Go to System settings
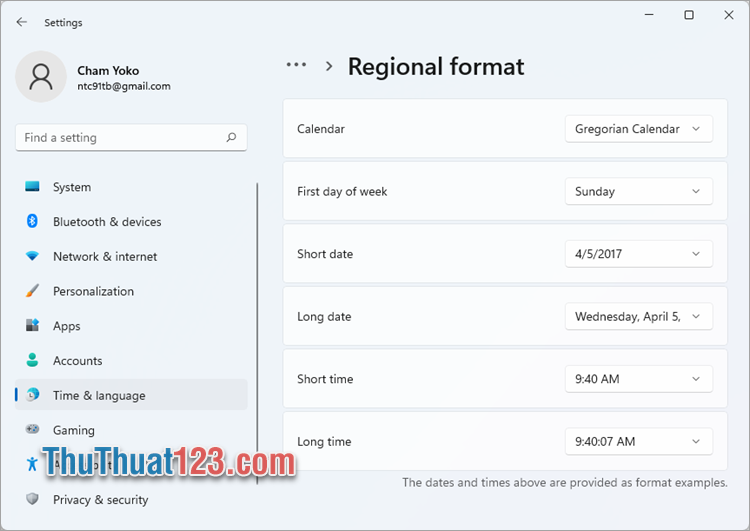 click(131, 187)
